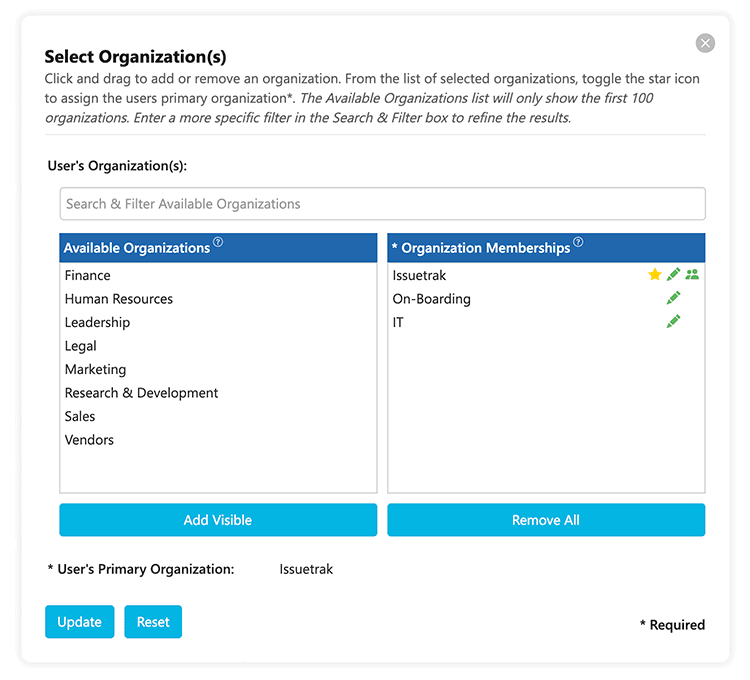Click the Add Visible button
The width and height of the screenshot is (750, 680).
click(x=218, y=520)
